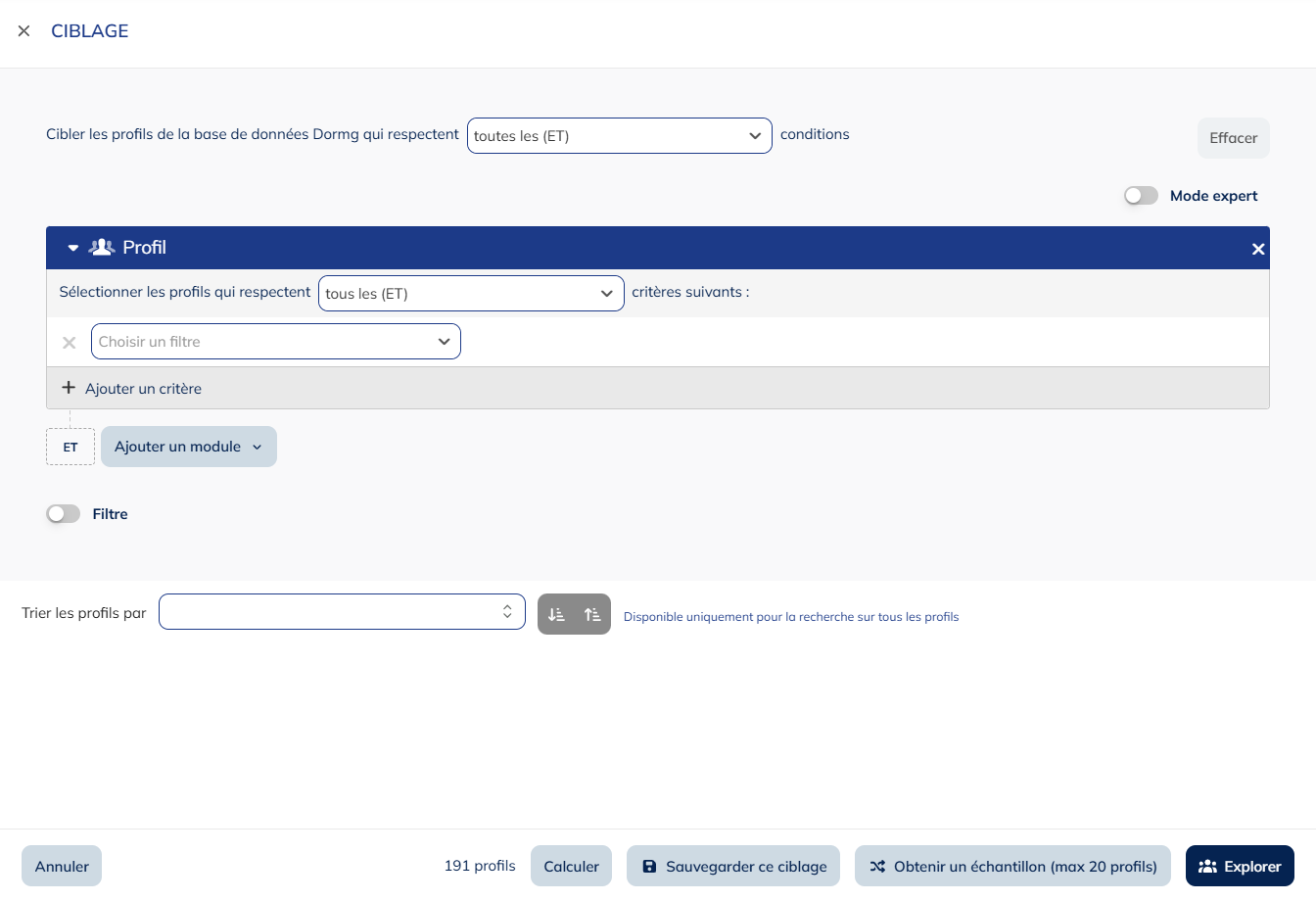Turn on the Filtre toggle
This screenshot has width=1316, height=901.
point(64,514)
